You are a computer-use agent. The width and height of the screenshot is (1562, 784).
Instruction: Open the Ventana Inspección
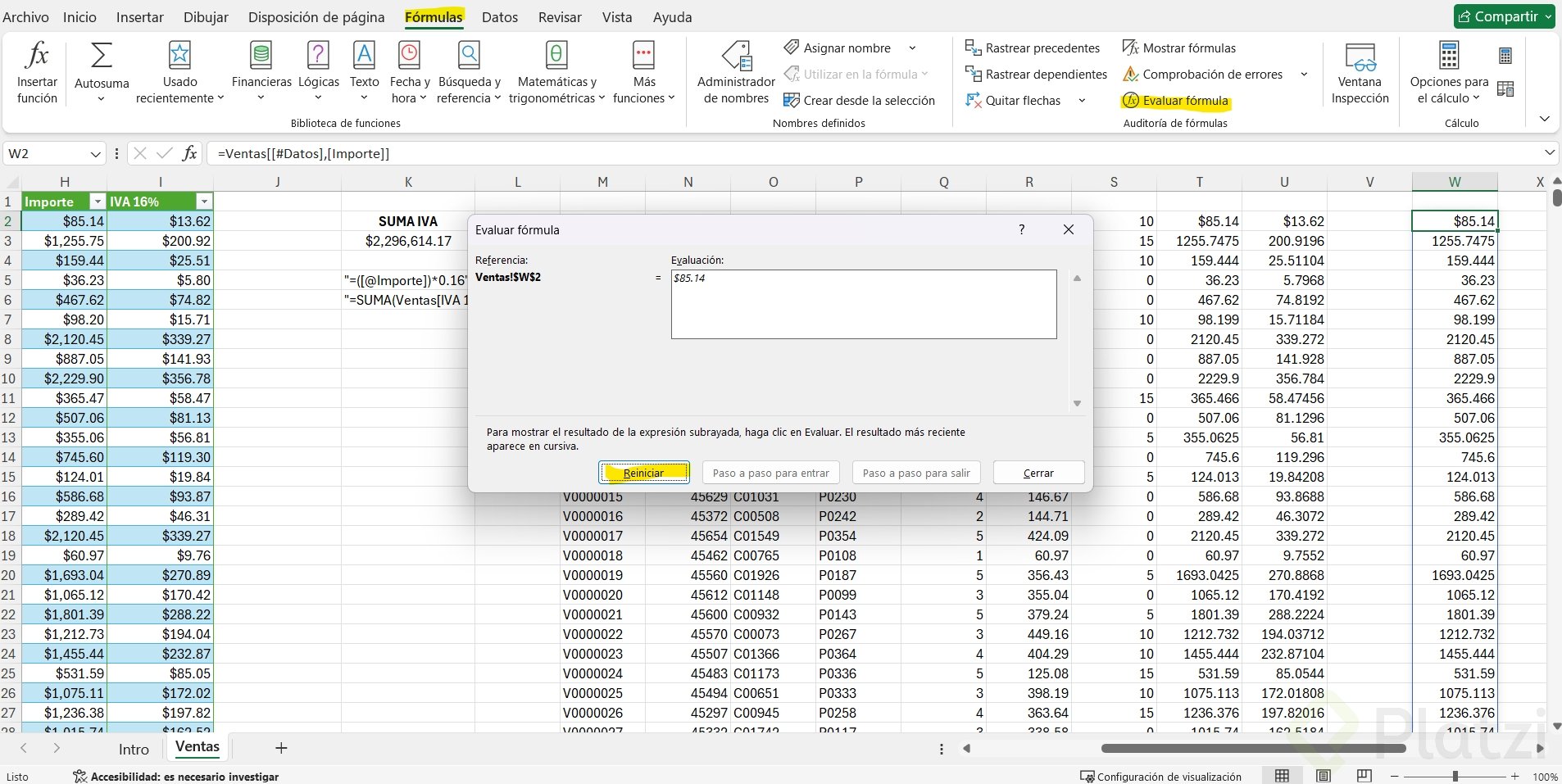pos(1360,72)
